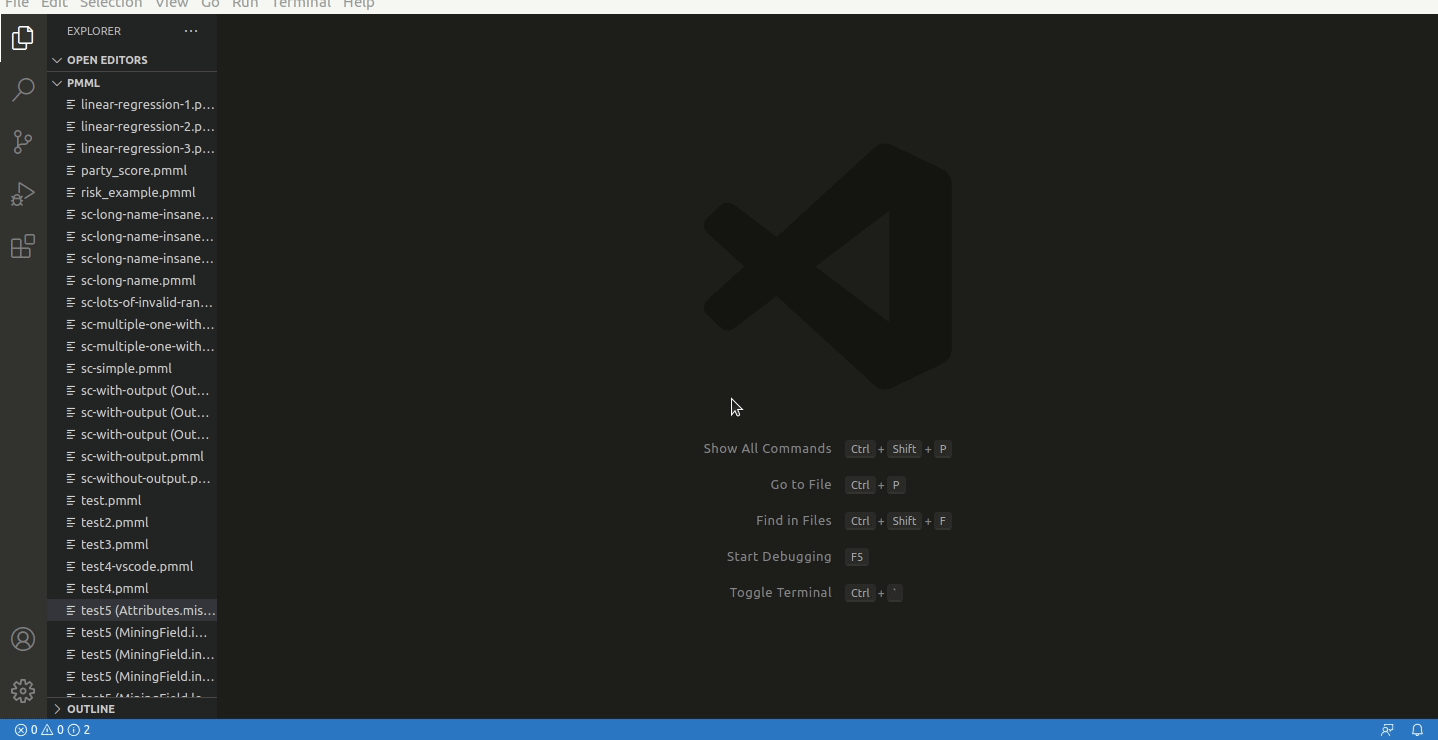Click the Start Debugging shortcut link
The image size is (1438, 740).
pyautogui.click(x=778, y=557)
